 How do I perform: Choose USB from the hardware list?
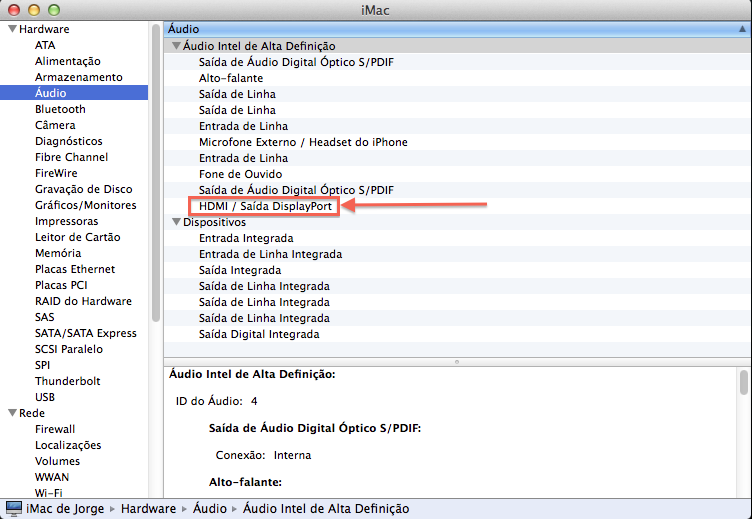click(45, 397)
